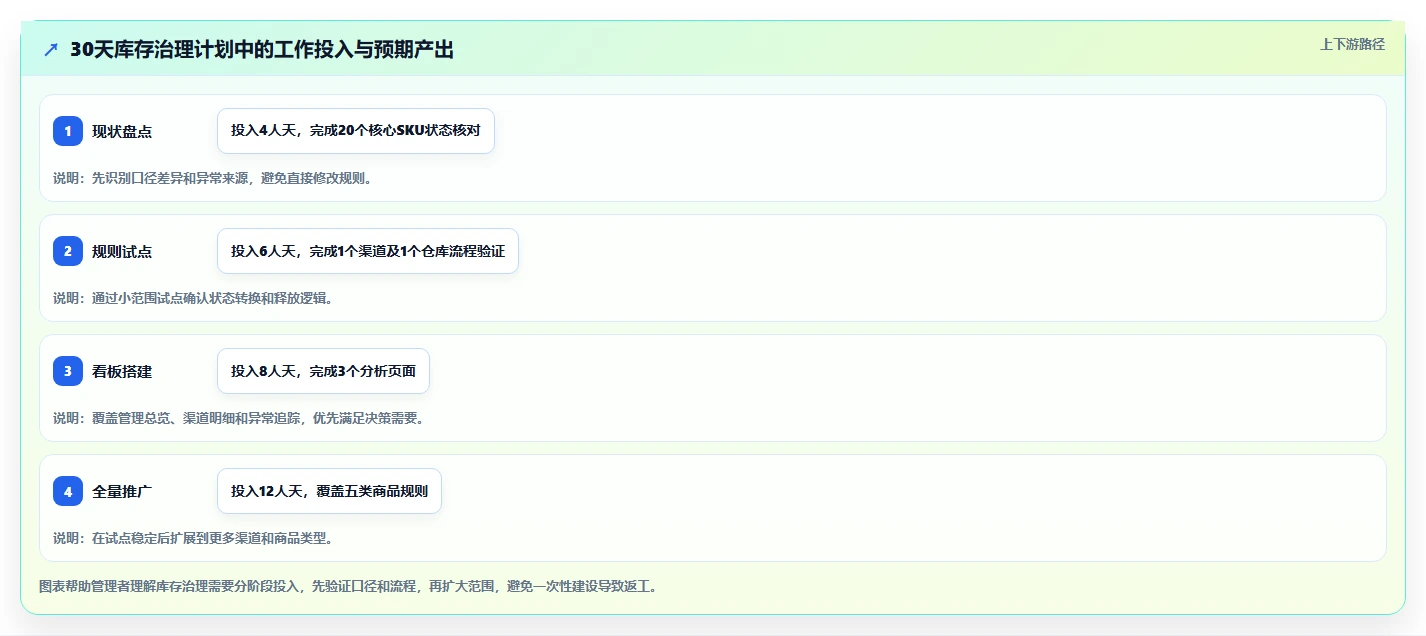Viewport: 1426px width, 636px height.
Task: Click the 投入6人天 渠道及仓库流程验证 pill
Action: click(x=368, y=251)
